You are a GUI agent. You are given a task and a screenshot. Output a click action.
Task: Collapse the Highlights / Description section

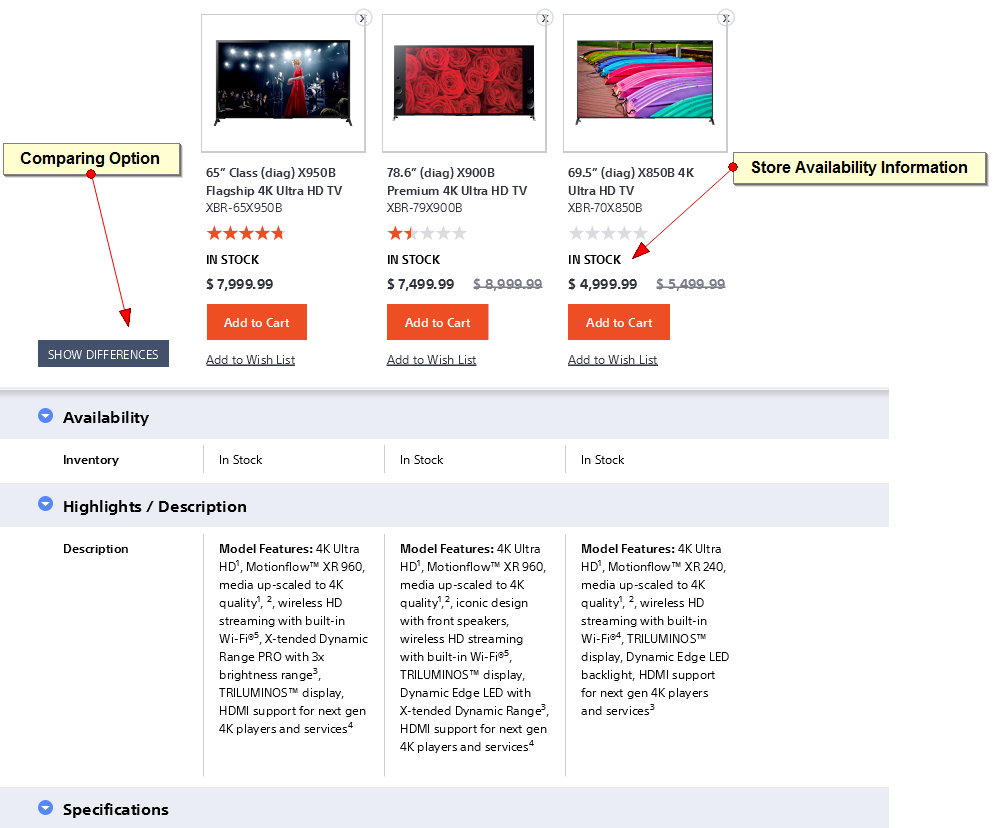[45, 505]
